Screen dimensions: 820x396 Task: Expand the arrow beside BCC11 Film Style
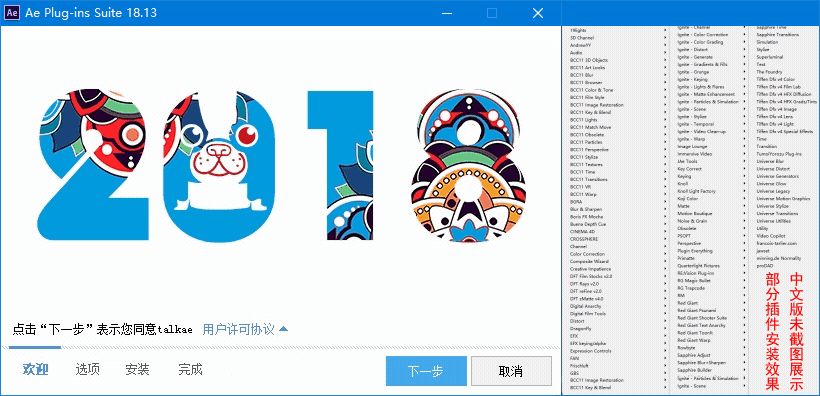pyautogui.click(x=665, y=97)
